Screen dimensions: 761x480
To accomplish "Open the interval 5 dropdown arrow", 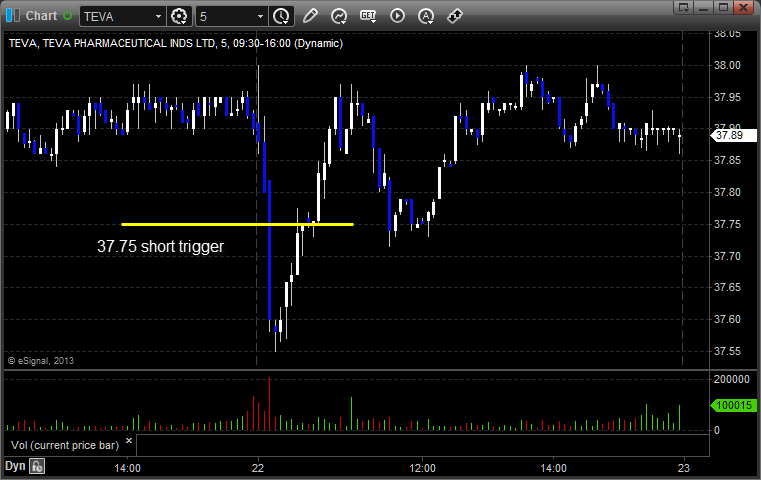I will coord(260,17).
